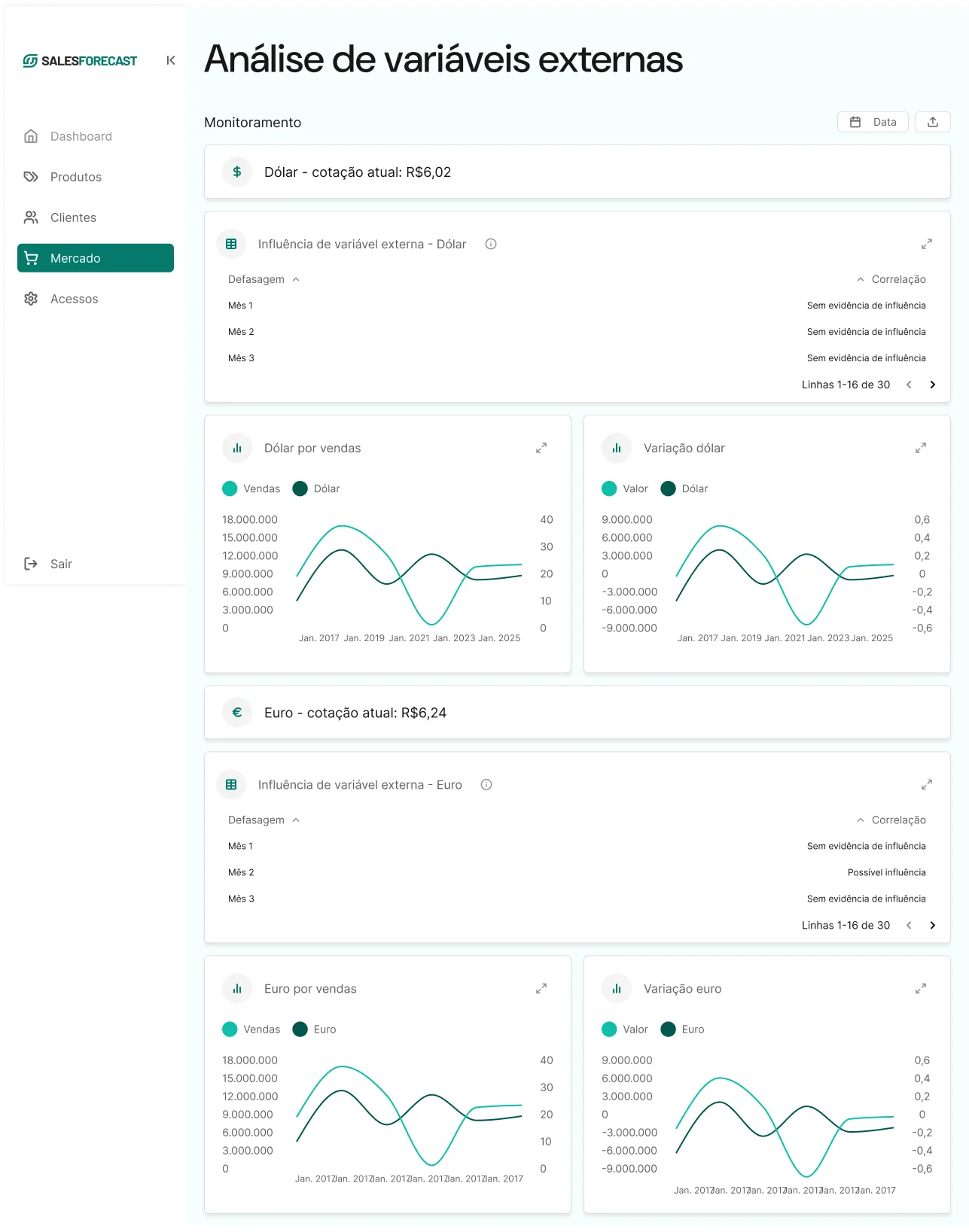Toggle Dólar series in Variação dólar
Viewport: 969px width, 1232px height.
[x=684, y=488]
